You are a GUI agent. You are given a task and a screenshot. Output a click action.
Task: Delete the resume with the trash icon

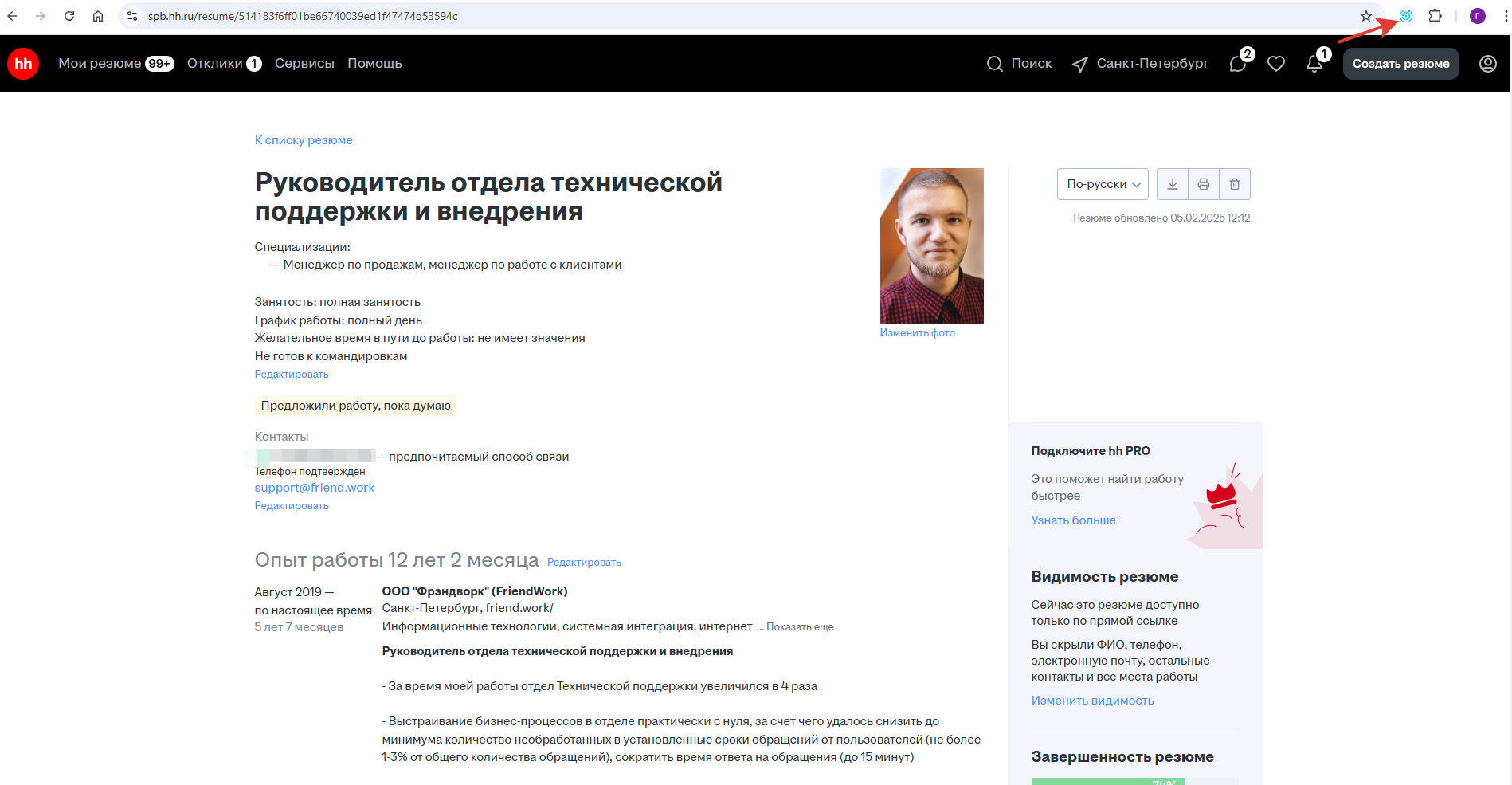[x=1234, y=184]
